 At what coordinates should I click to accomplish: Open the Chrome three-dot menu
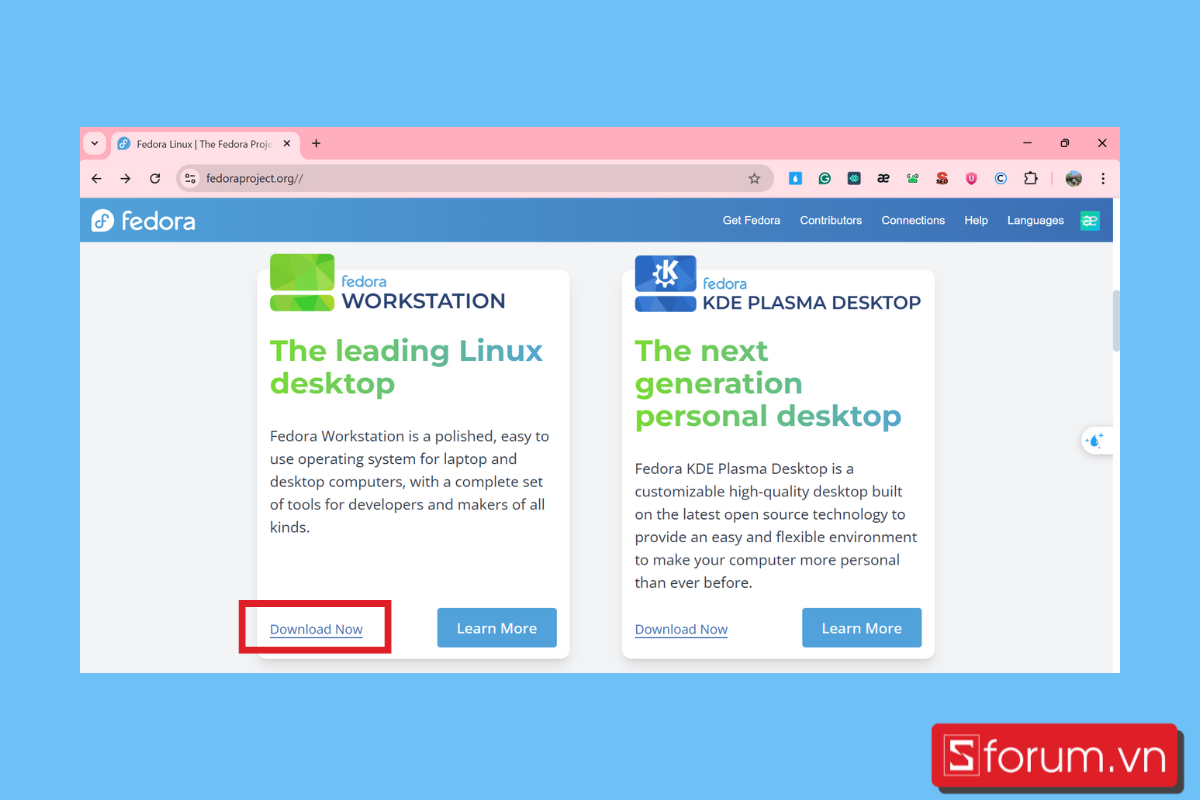point(1103,179)
